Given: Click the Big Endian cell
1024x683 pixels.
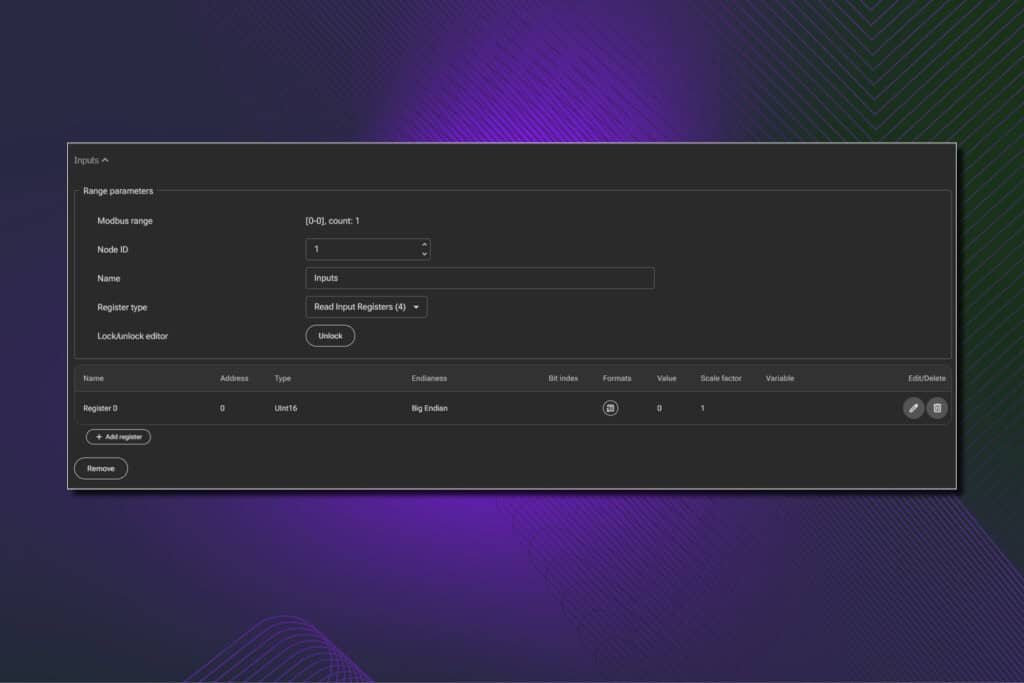Looking at the screenshot, I should click(429, 408).
